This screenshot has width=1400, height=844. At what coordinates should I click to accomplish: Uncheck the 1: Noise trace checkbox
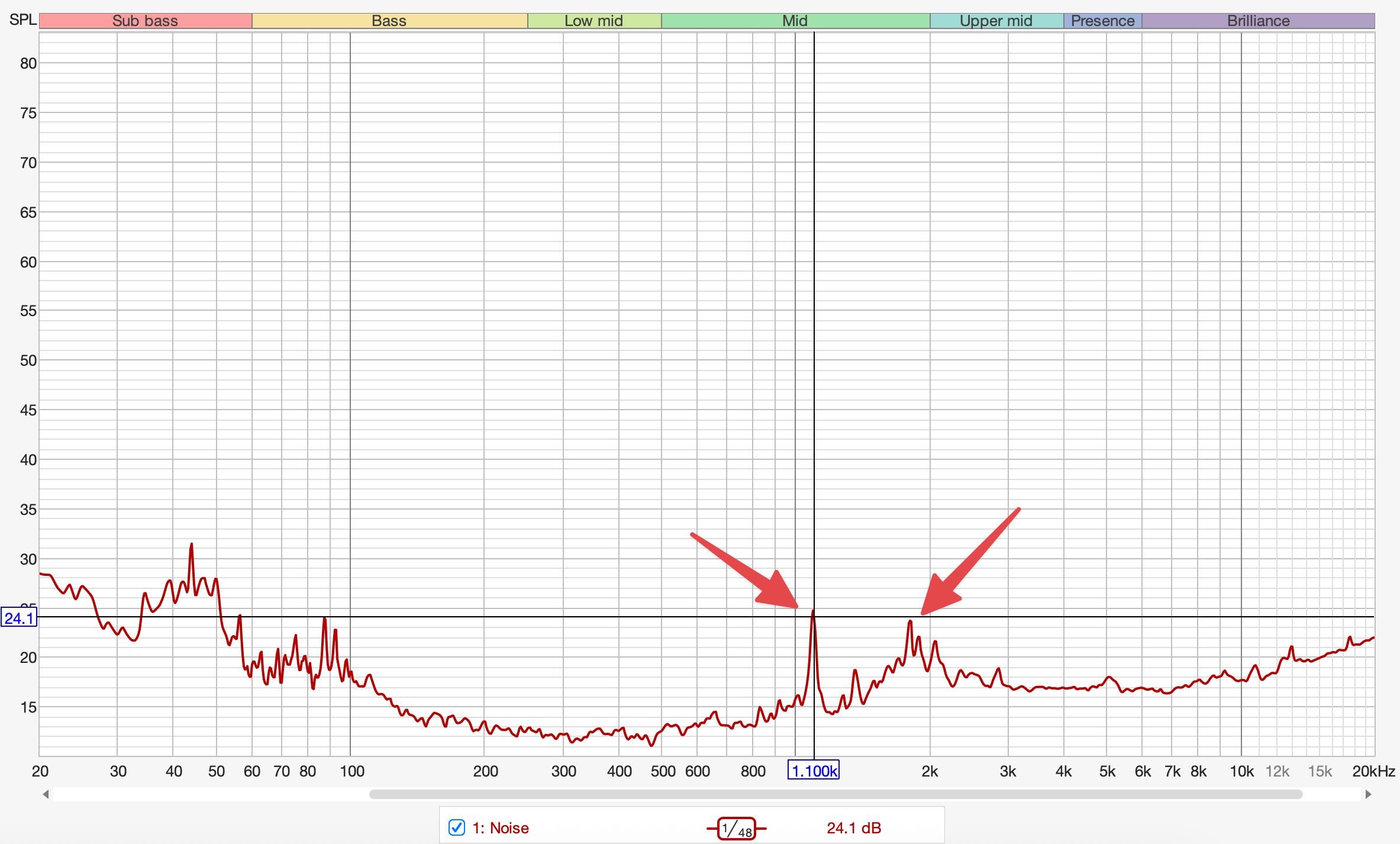(x=456, y=827)
